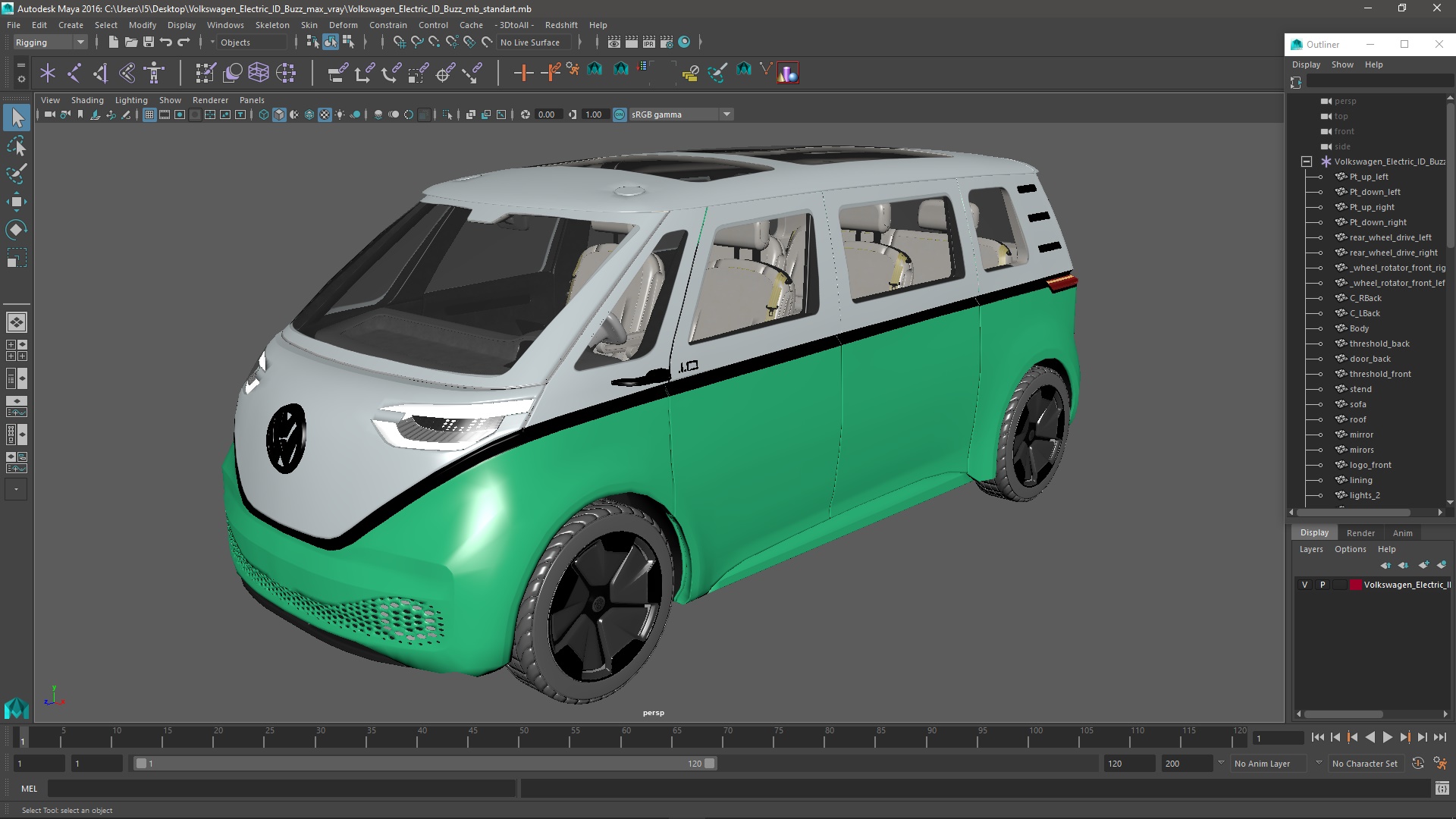
Task: Click the Open Scene folder icon
Action: [130, 42]
